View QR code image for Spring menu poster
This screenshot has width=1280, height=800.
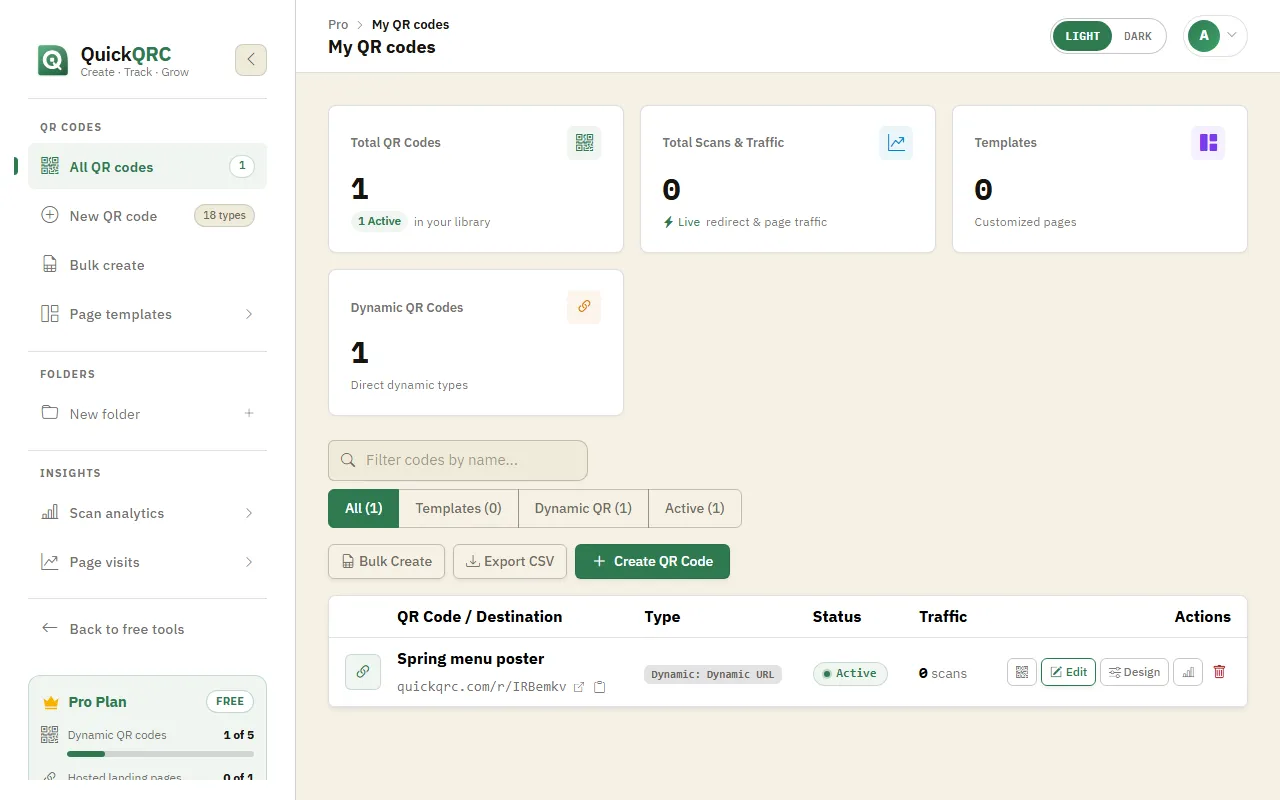coord(1022,672)
